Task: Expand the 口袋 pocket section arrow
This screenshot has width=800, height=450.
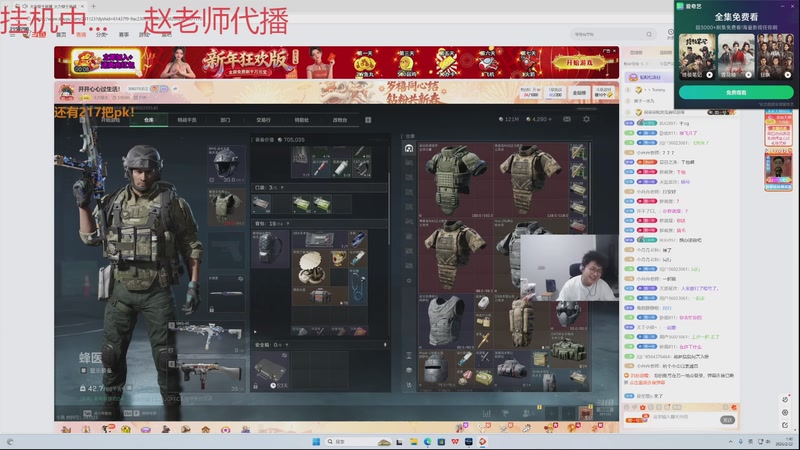Action: (282, 188)
